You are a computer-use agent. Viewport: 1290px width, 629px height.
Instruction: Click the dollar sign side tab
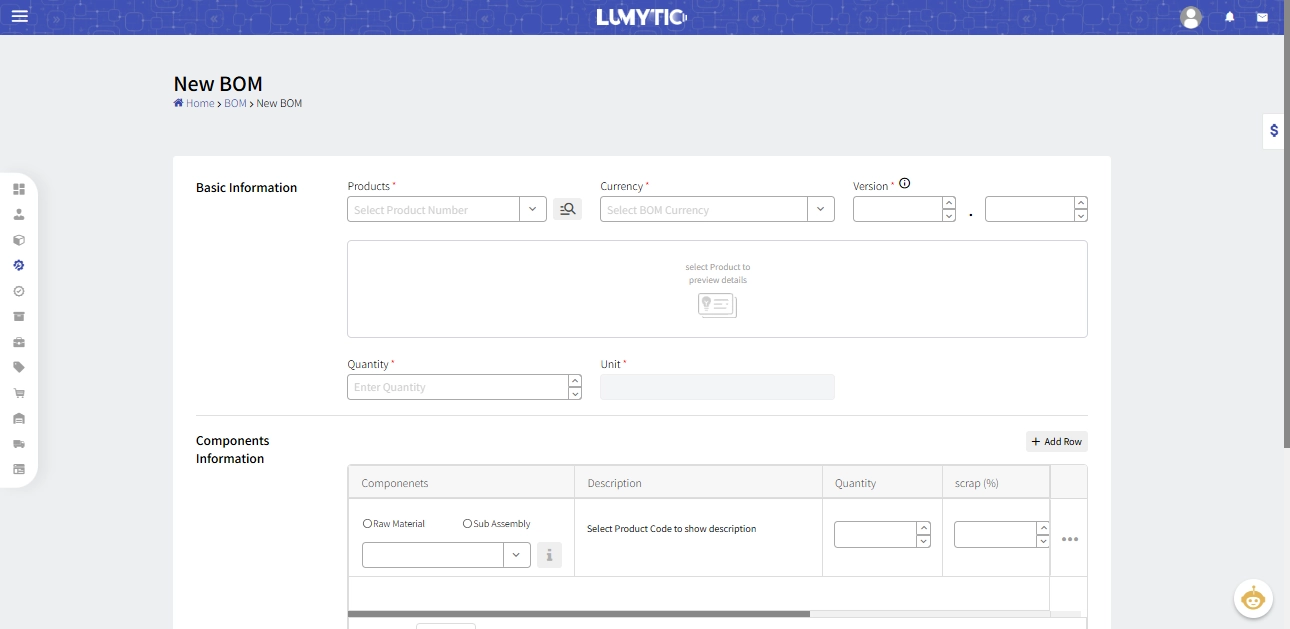click(x=1274, y=130)
